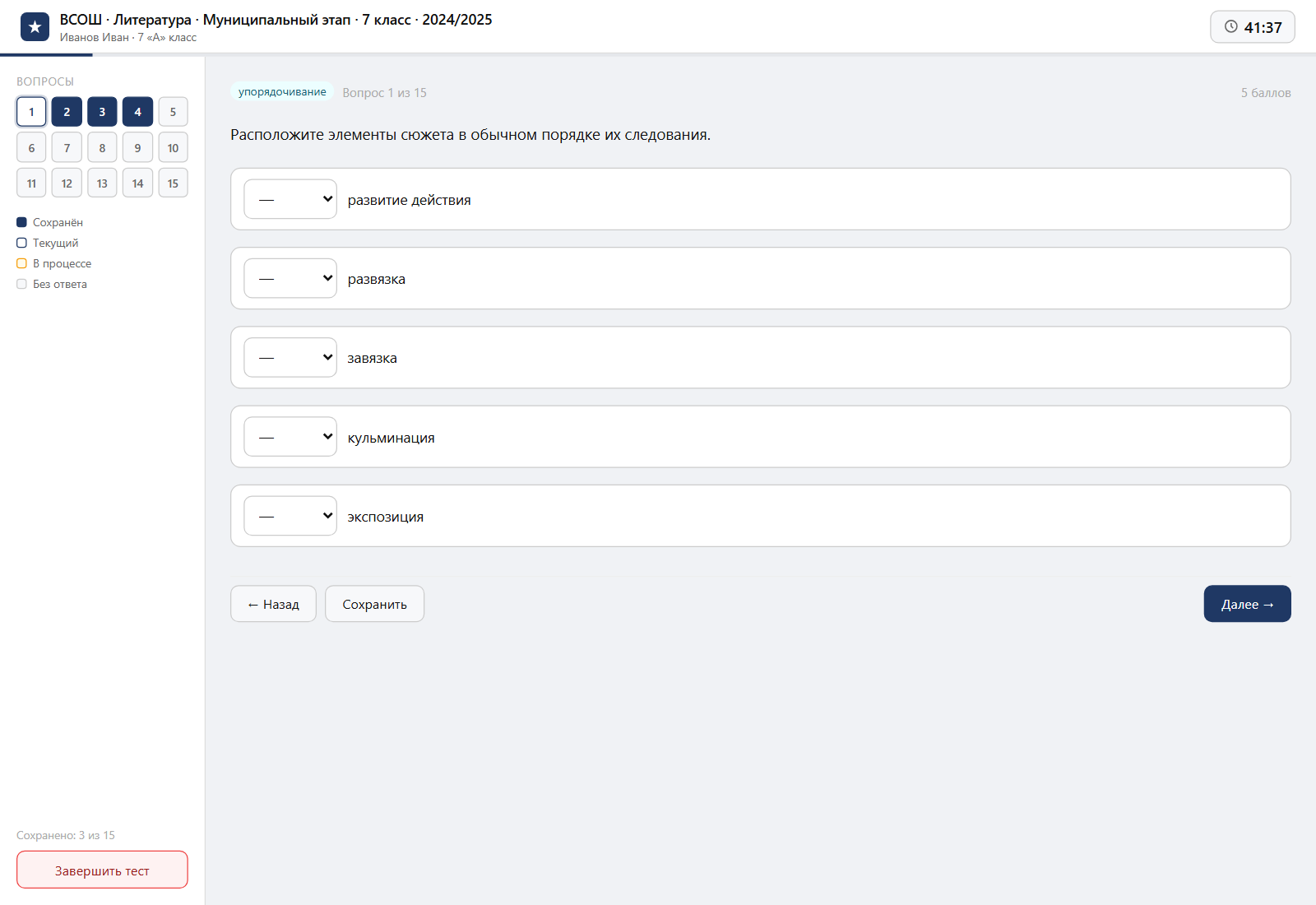Viewport: 1316px width, 905px height.
Task: Jump to question 10
Action: point(173,148)
